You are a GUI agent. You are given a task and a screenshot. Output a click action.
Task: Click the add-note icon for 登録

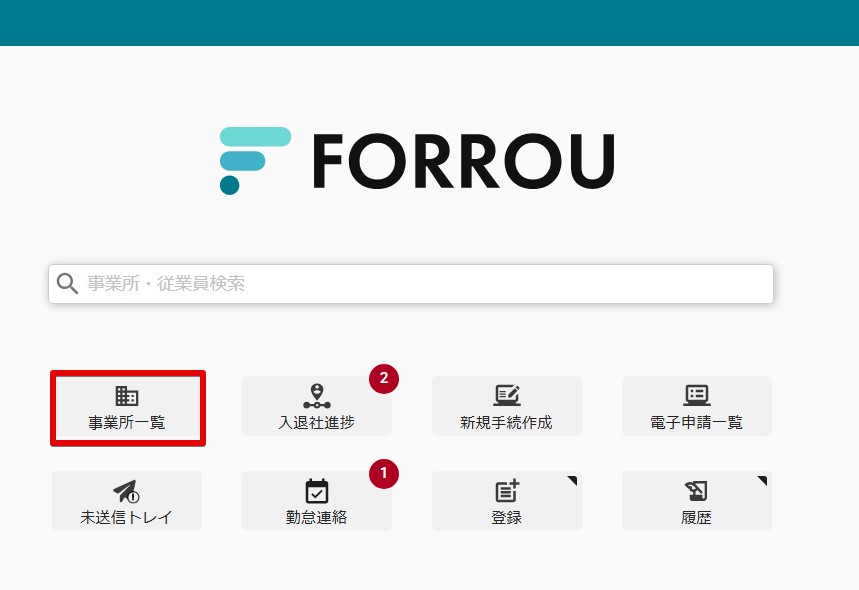coord(507,490)
